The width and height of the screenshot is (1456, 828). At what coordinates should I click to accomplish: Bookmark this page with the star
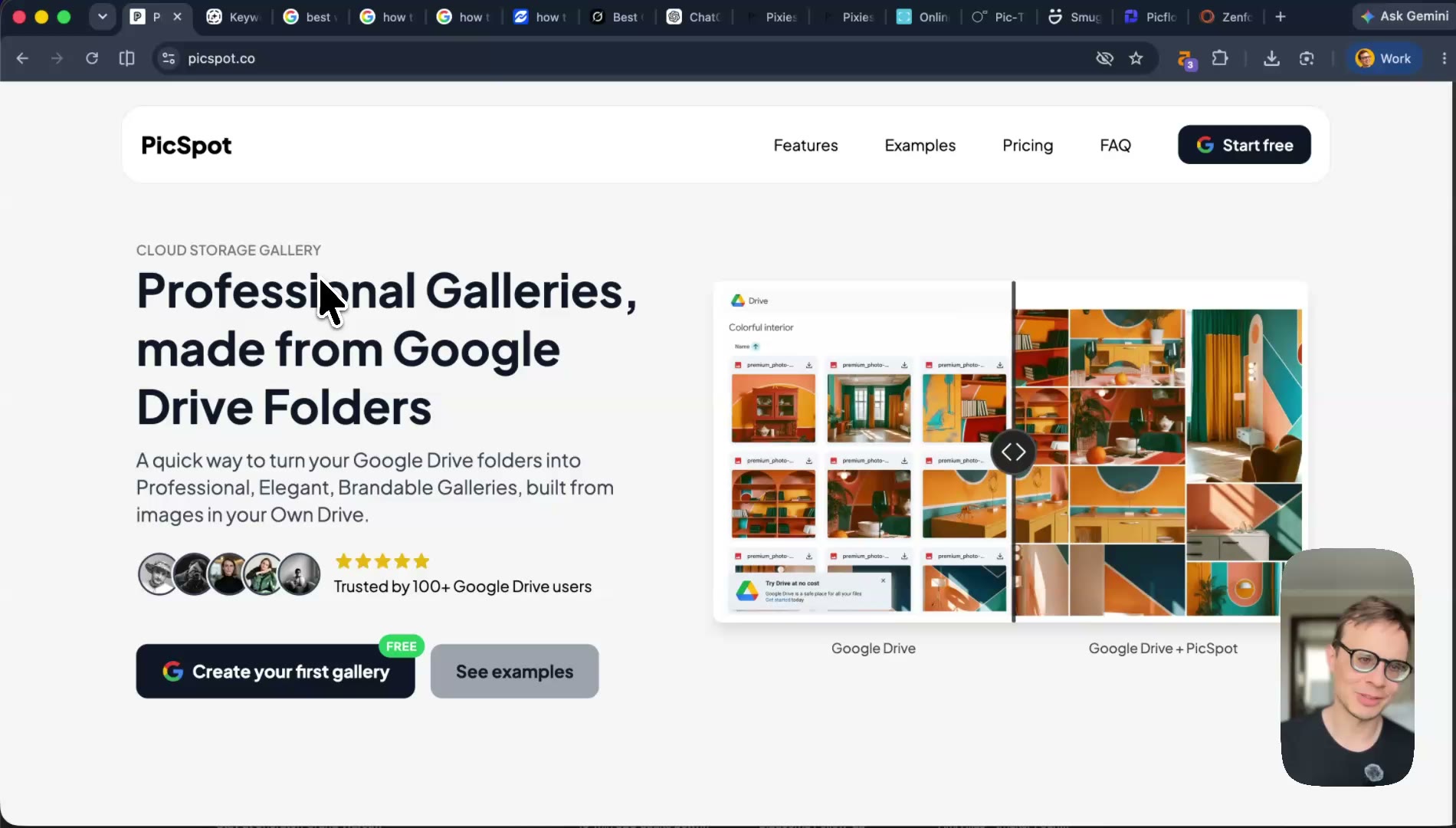click(1136, 58)
